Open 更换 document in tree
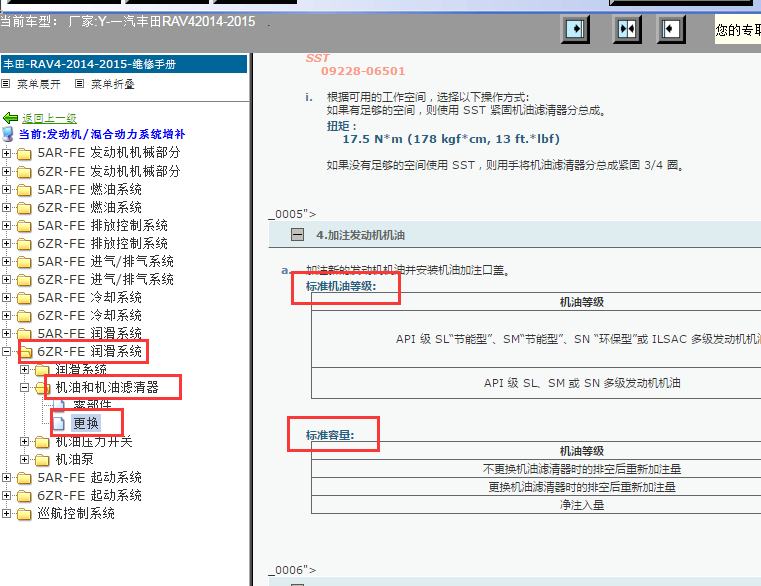The image size is (761, 586). [86, 423]
